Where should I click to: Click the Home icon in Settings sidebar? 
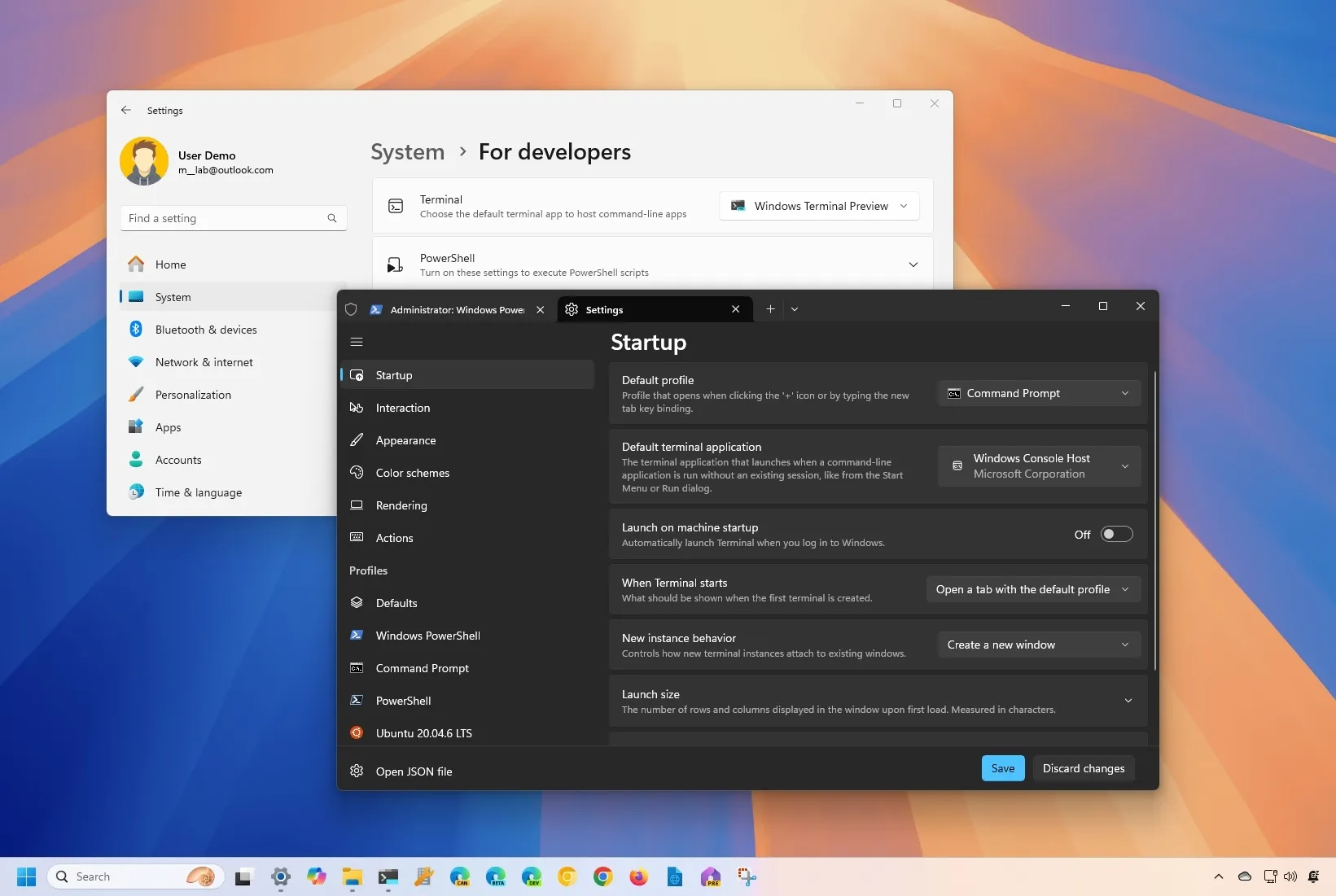click(x=136, y=264)
